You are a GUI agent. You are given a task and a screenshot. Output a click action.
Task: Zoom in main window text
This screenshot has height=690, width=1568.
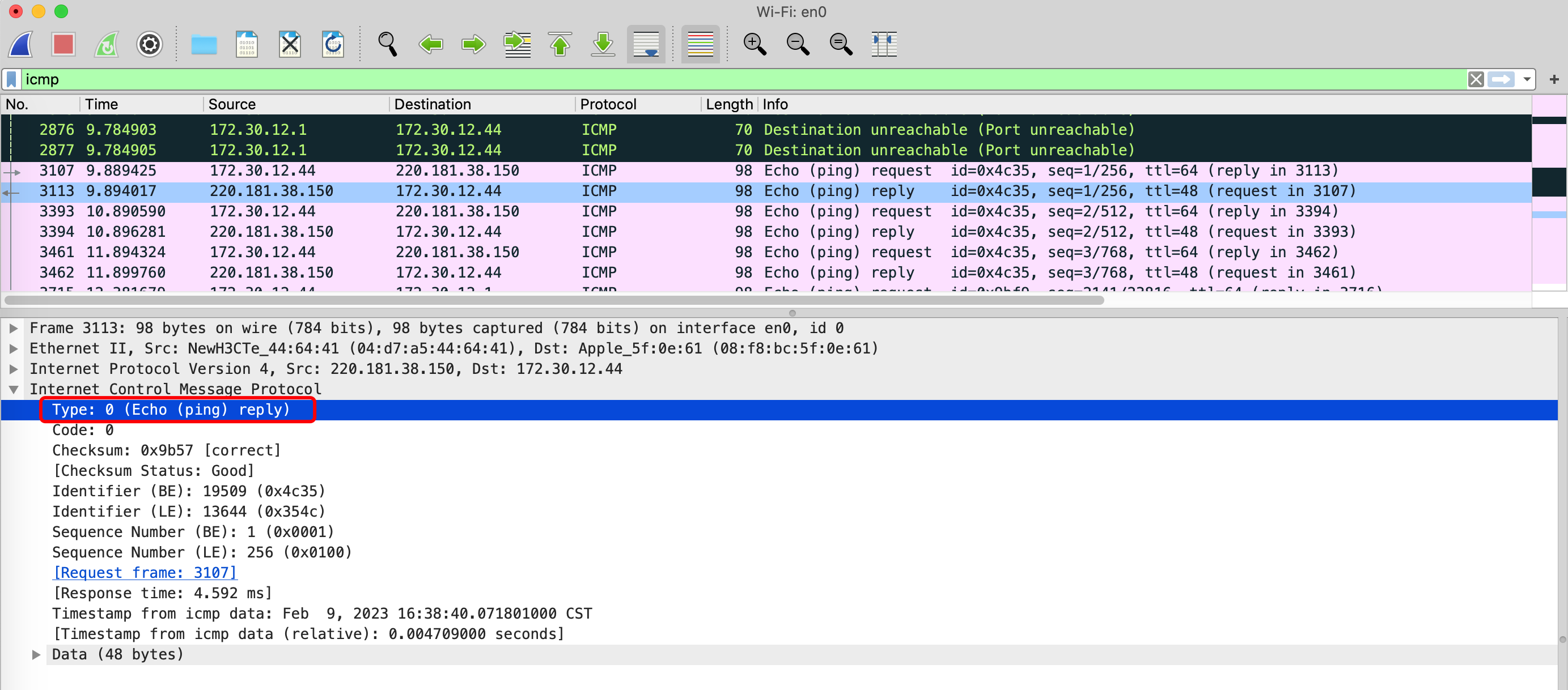pyautogui.click(x=755, y=44)
